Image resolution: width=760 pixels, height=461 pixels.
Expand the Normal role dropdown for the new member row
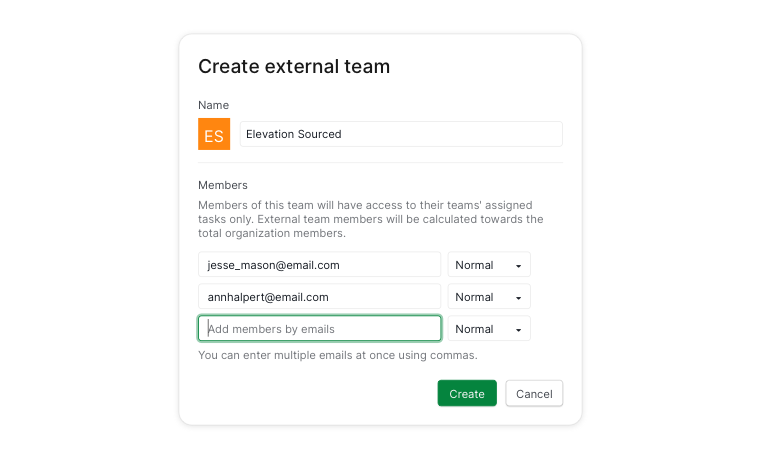tap(489, 329)
